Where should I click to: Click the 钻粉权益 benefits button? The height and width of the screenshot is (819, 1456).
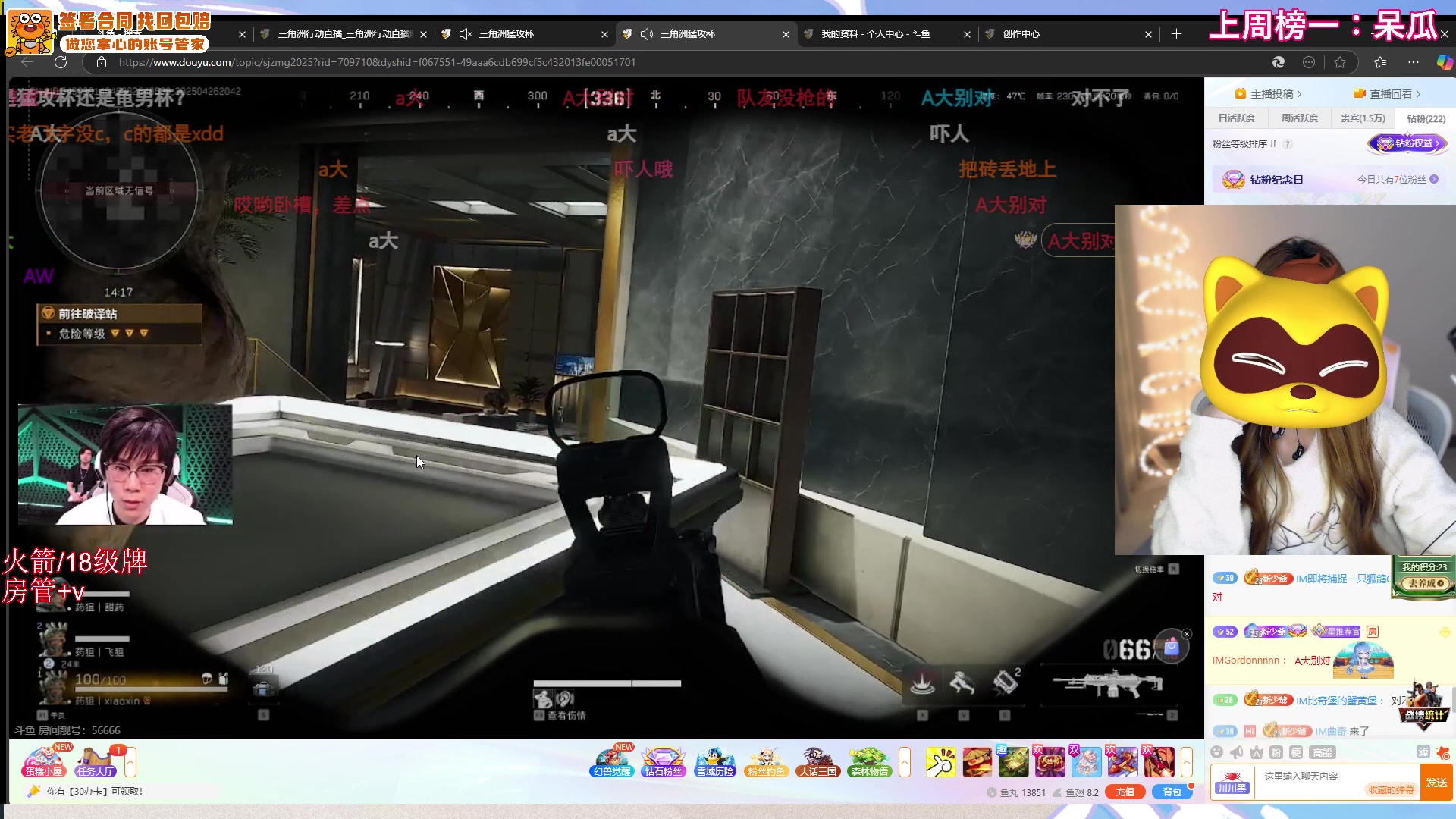[x=1407, y=143]
